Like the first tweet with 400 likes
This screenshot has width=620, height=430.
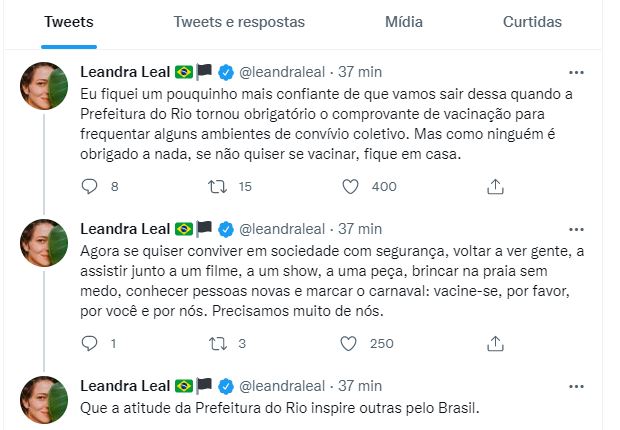[350, 186]
